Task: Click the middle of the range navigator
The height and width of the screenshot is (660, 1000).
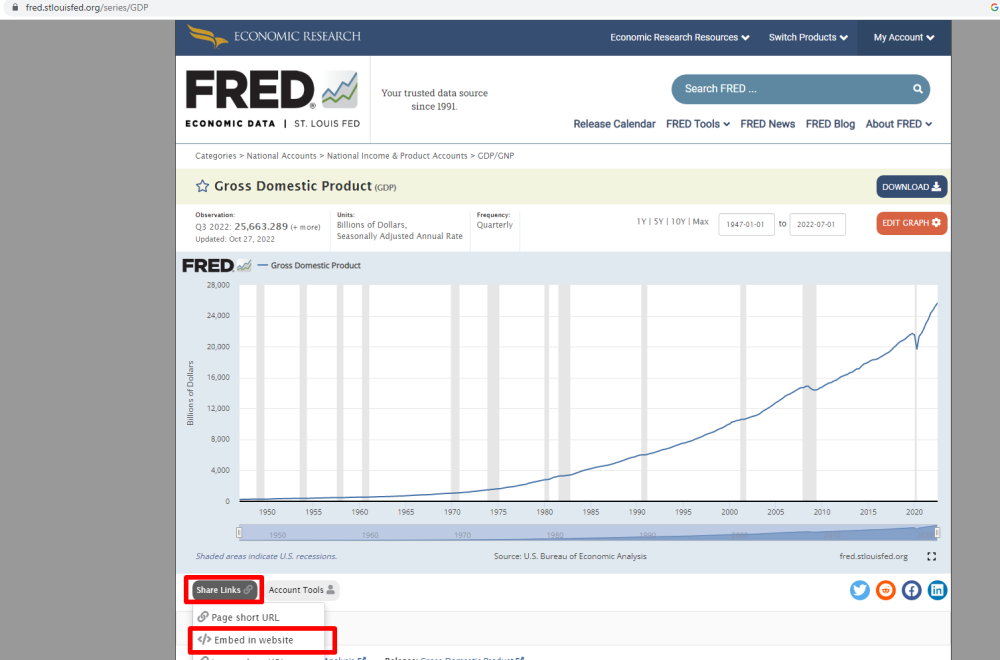Action: pyautogui.click(x=588, y=532)
